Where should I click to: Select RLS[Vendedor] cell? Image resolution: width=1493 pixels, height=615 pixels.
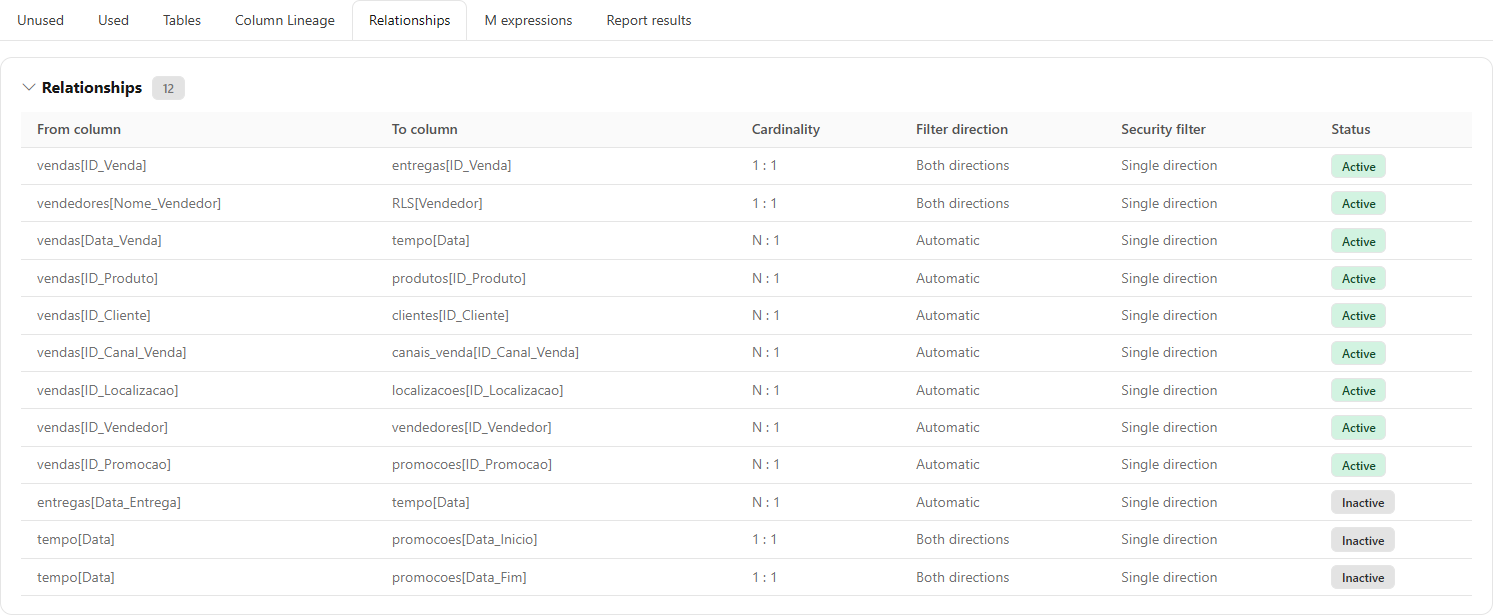437,203
